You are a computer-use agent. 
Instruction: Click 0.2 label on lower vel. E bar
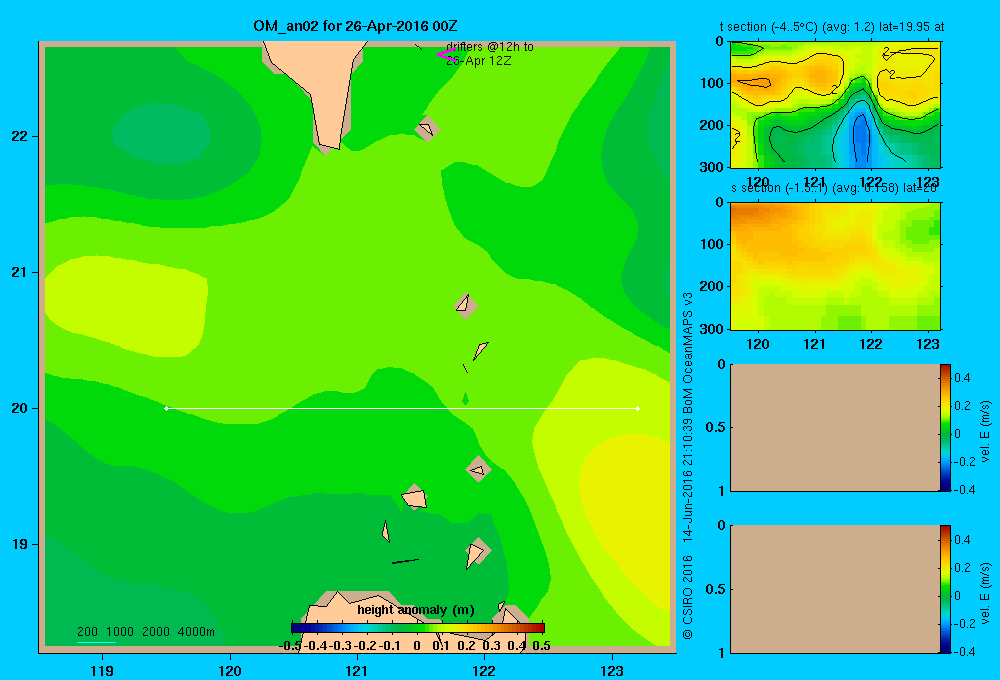(x=962, y=568)
